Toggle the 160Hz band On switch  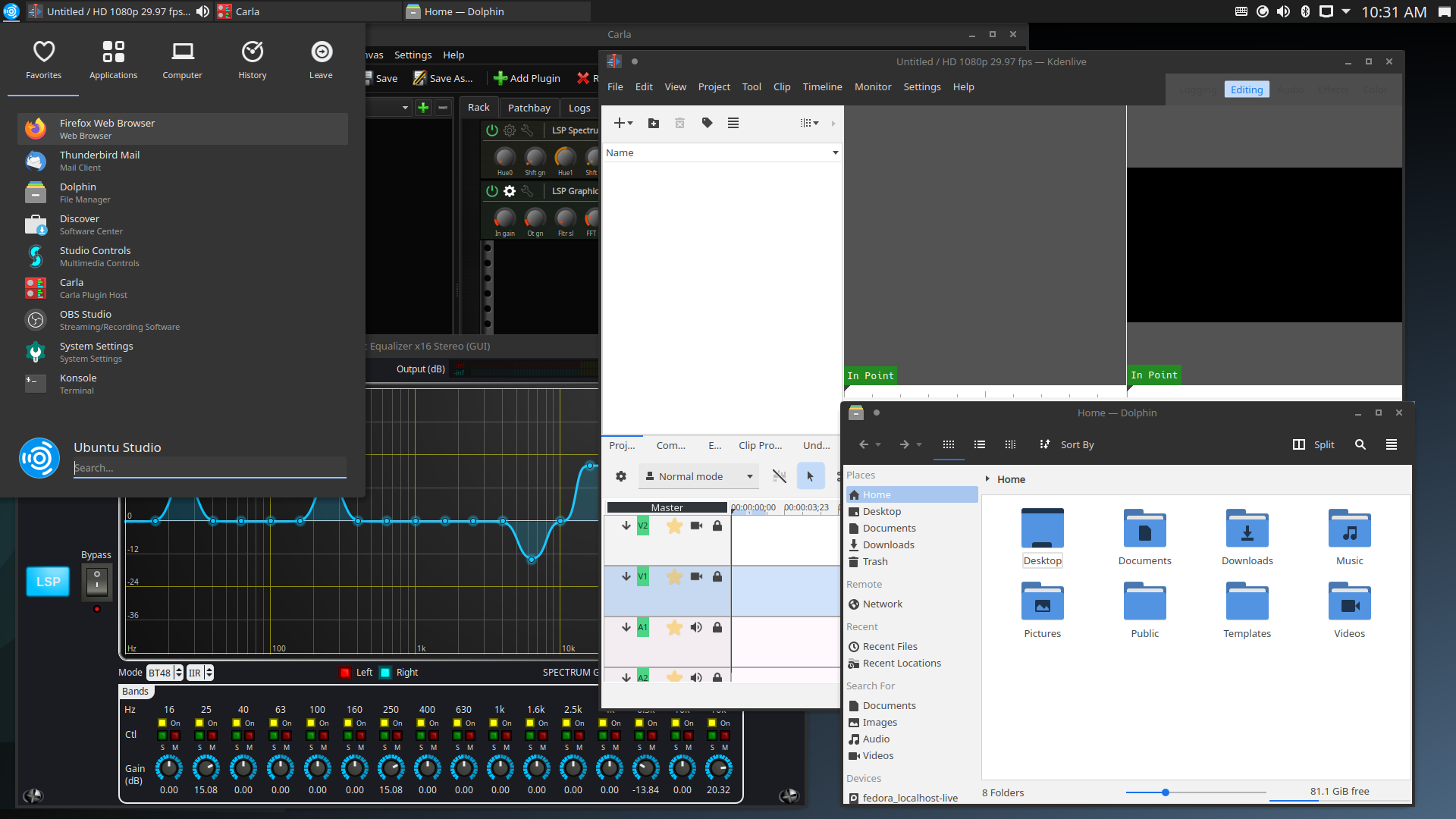coord(347,723)
